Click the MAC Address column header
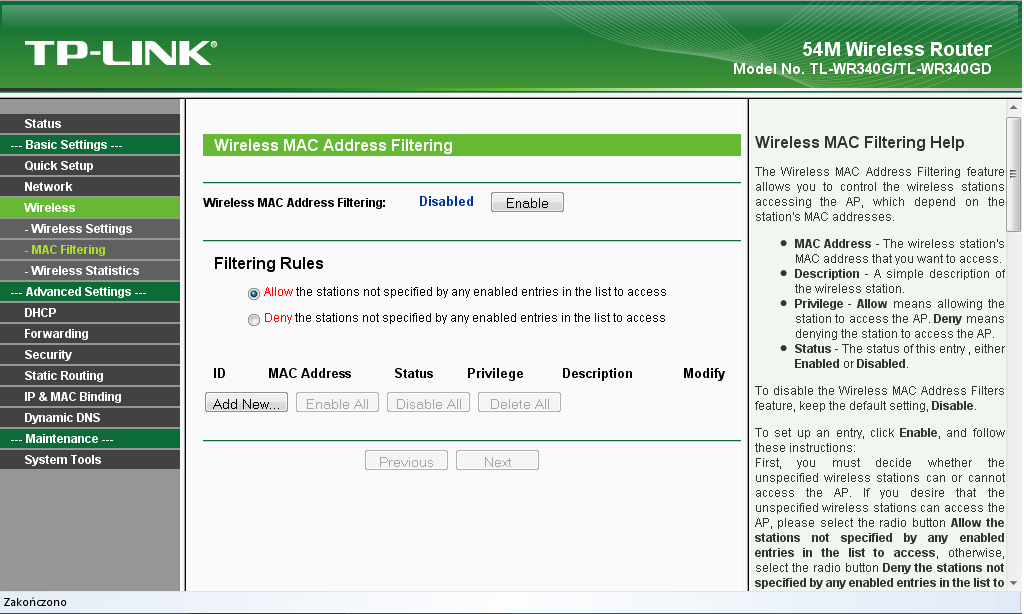This screenshot has height=614, width=1024. coord(310,373)
